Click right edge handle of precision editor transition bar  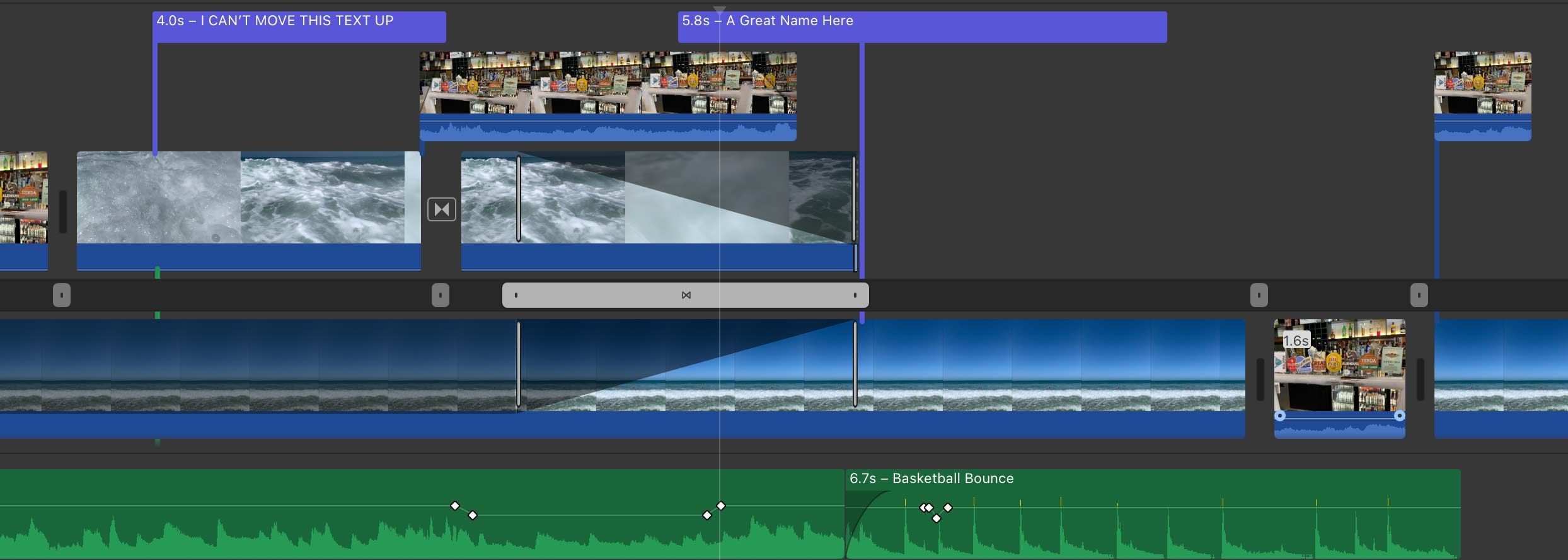(x=855, y=295)
